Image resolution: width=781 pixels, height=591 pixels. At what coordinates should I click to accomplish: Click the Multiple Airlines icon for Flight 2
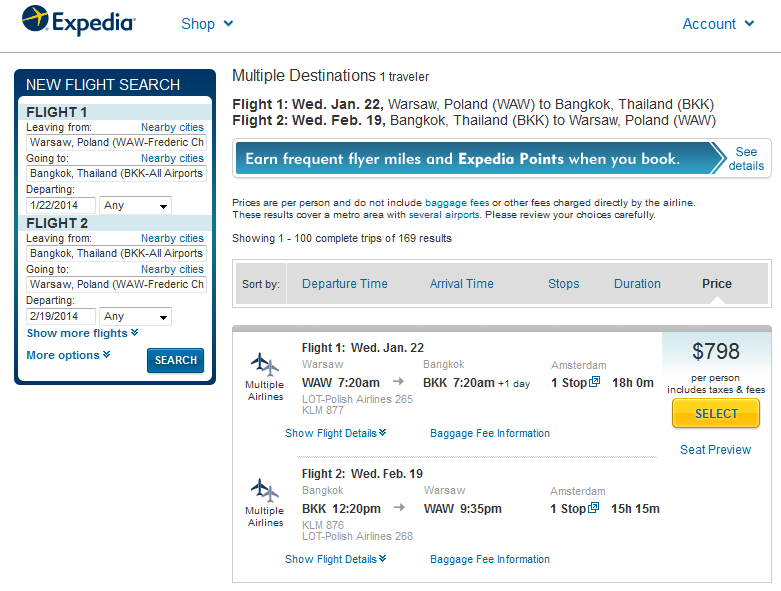pyautogui.click(x=265, y=490)
